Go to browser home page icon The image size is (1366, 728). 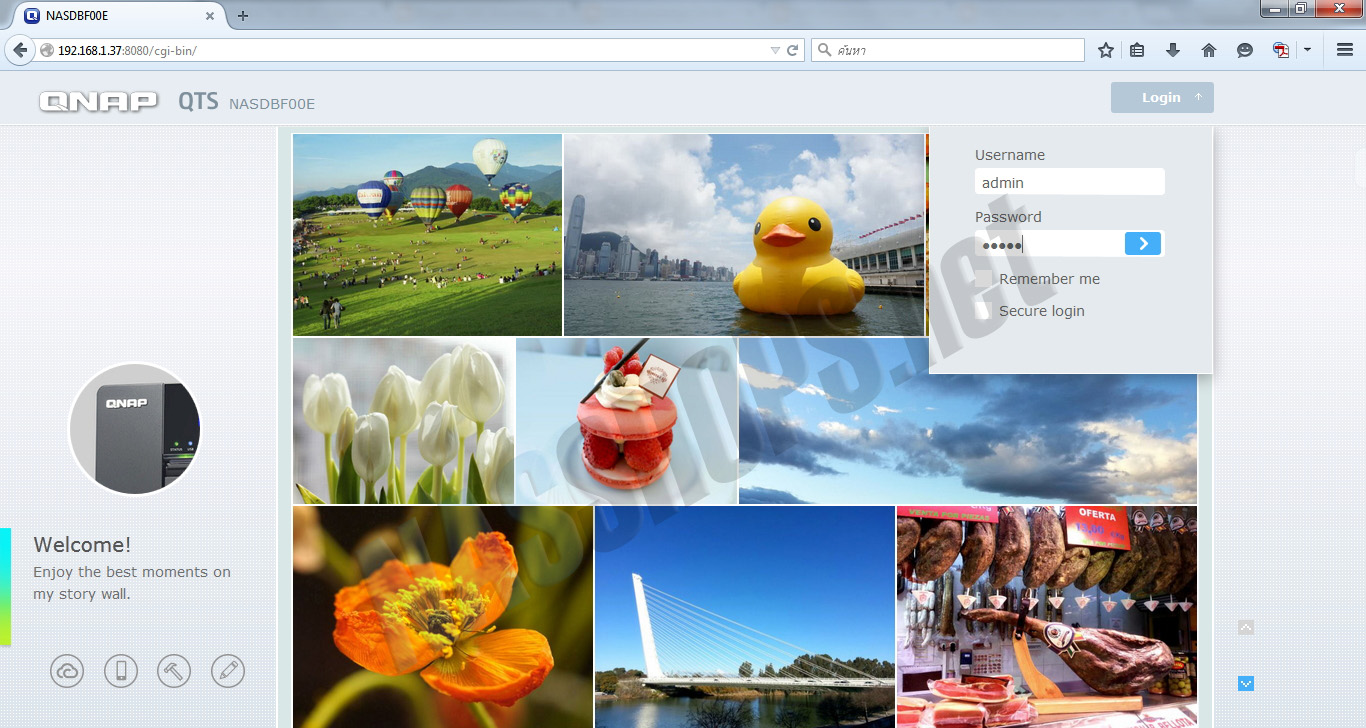point(1209,50)
